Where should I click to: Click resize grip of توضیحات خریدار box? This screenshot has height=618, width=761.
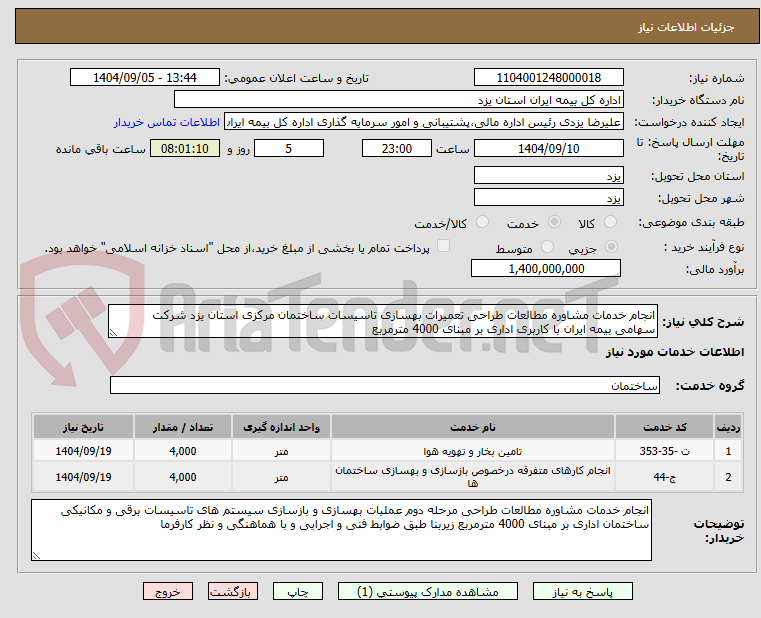click(36, 556)
